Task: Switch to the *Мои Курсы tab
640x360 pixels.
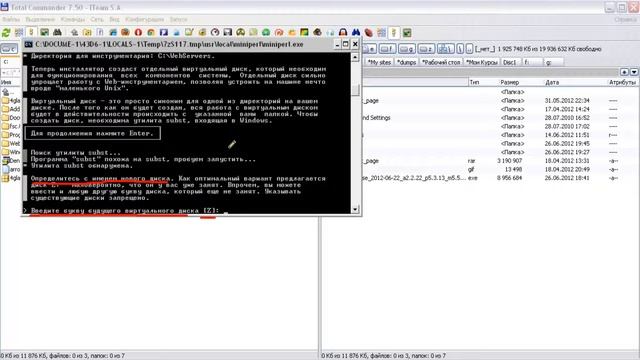Action: pyautogui.click(x=482, y=62)
